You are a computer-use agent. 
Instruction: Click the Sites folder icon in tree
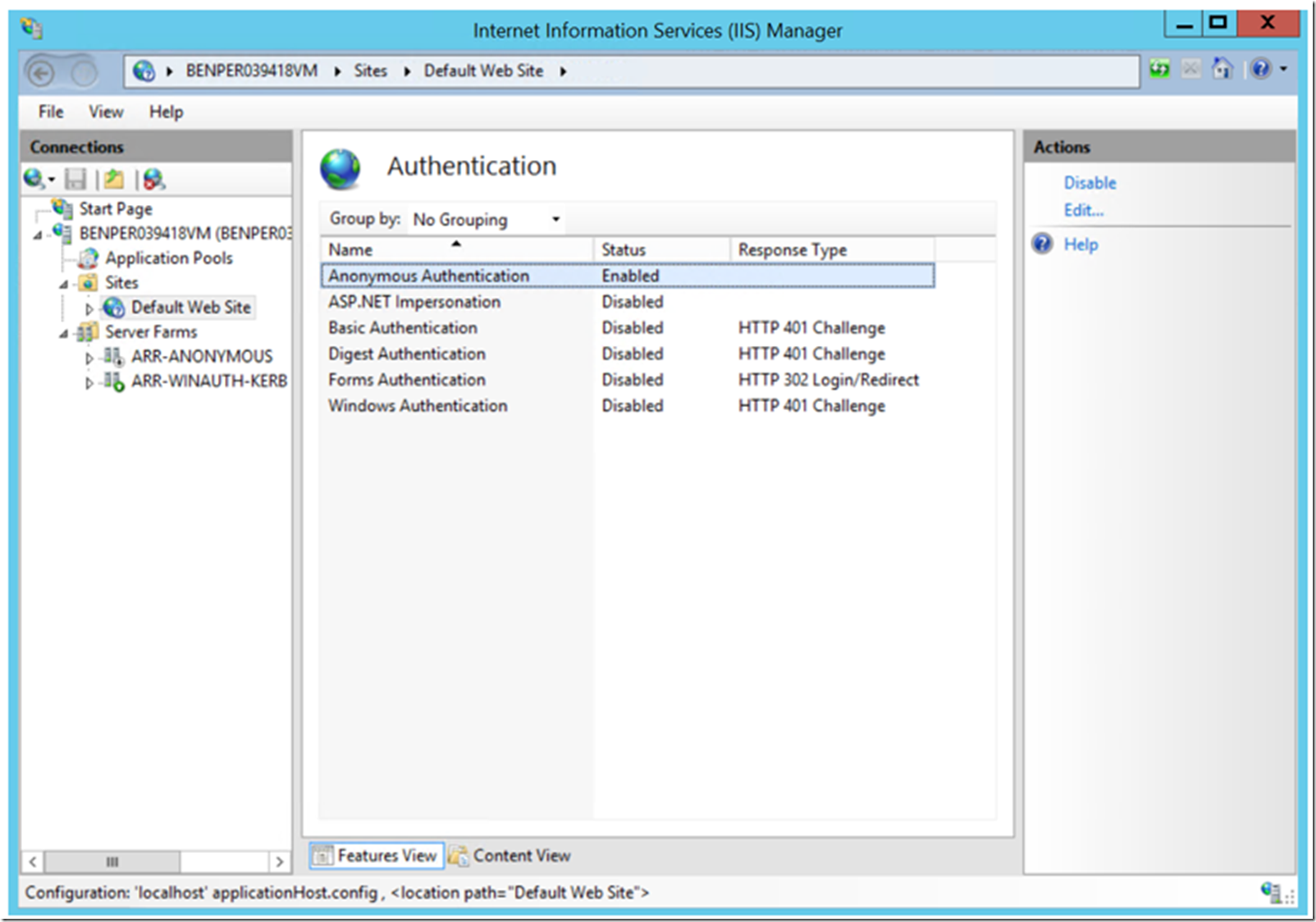[x=88, y=283]
